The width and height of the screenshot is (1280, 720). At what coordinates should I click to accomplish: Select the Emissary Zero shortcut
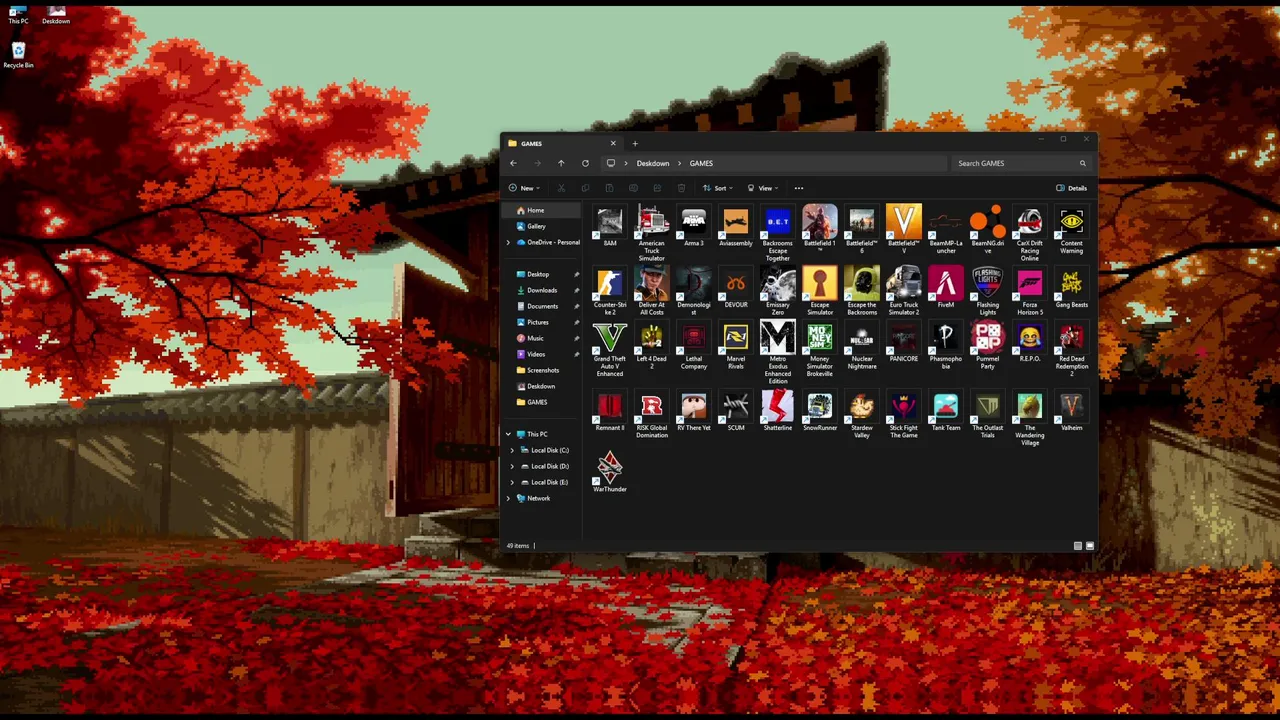(778, 291)
